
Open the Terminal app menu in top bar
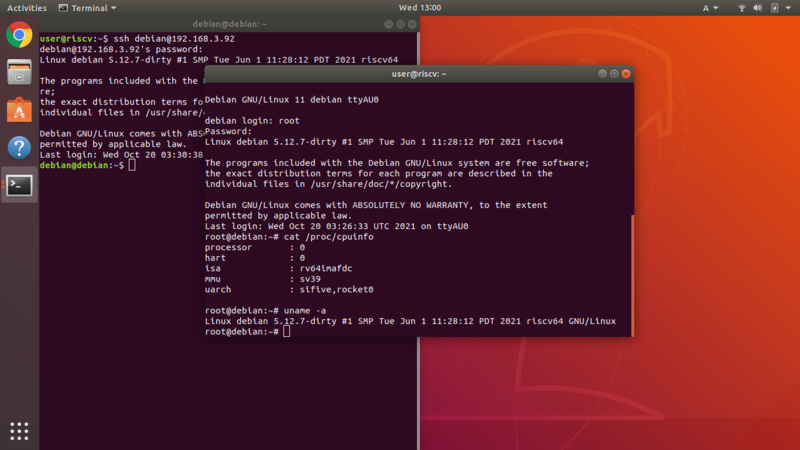[88, 8]
